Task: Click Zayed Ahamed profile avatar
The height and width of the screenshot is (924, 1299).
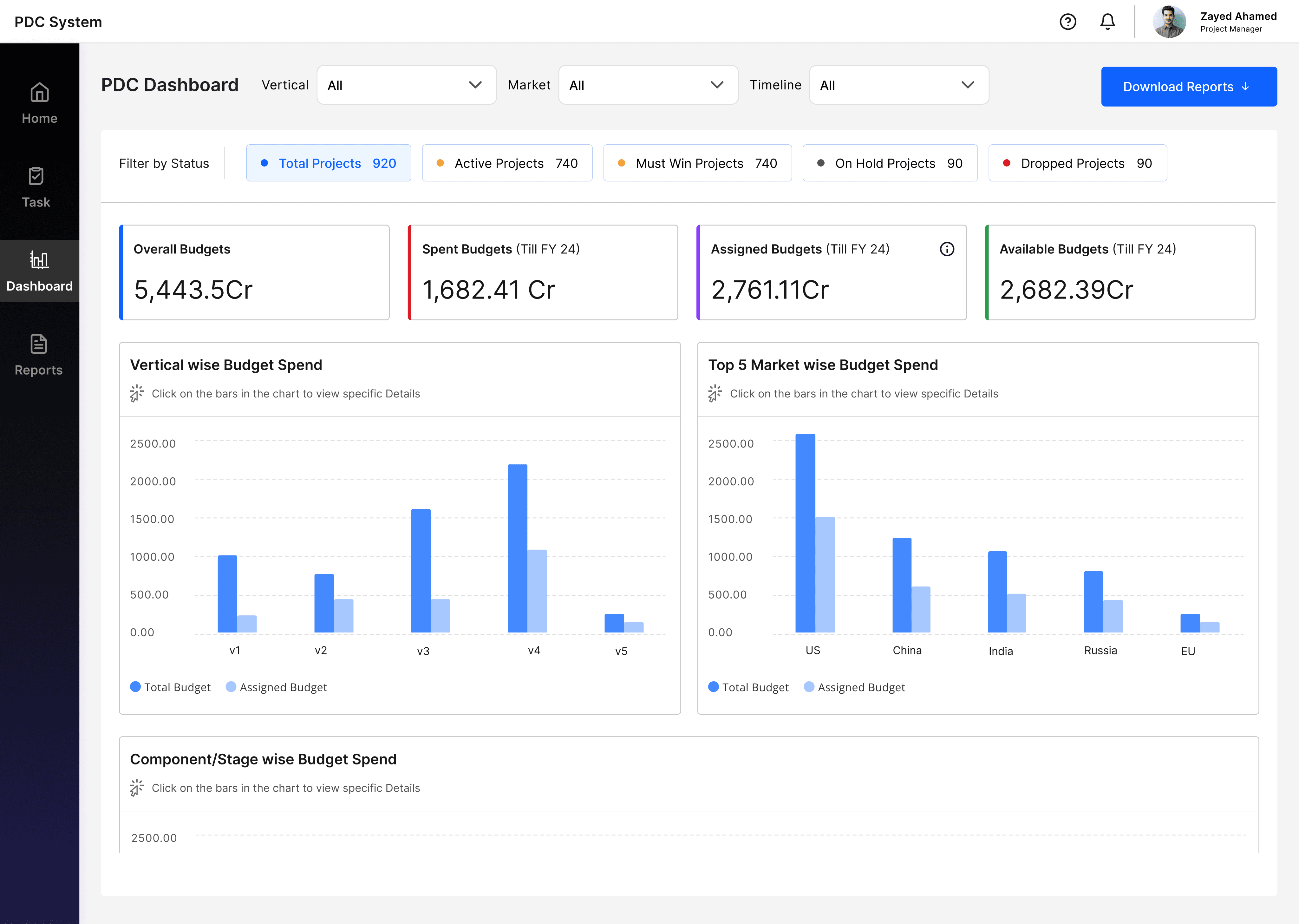Action: tap(1169, 22)
